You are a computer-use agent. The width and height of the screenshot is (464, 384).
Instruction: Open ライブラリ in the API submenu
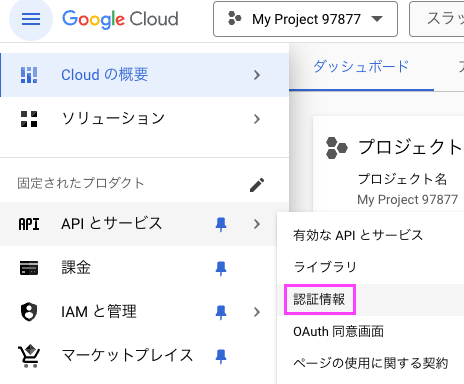[325, 267]
